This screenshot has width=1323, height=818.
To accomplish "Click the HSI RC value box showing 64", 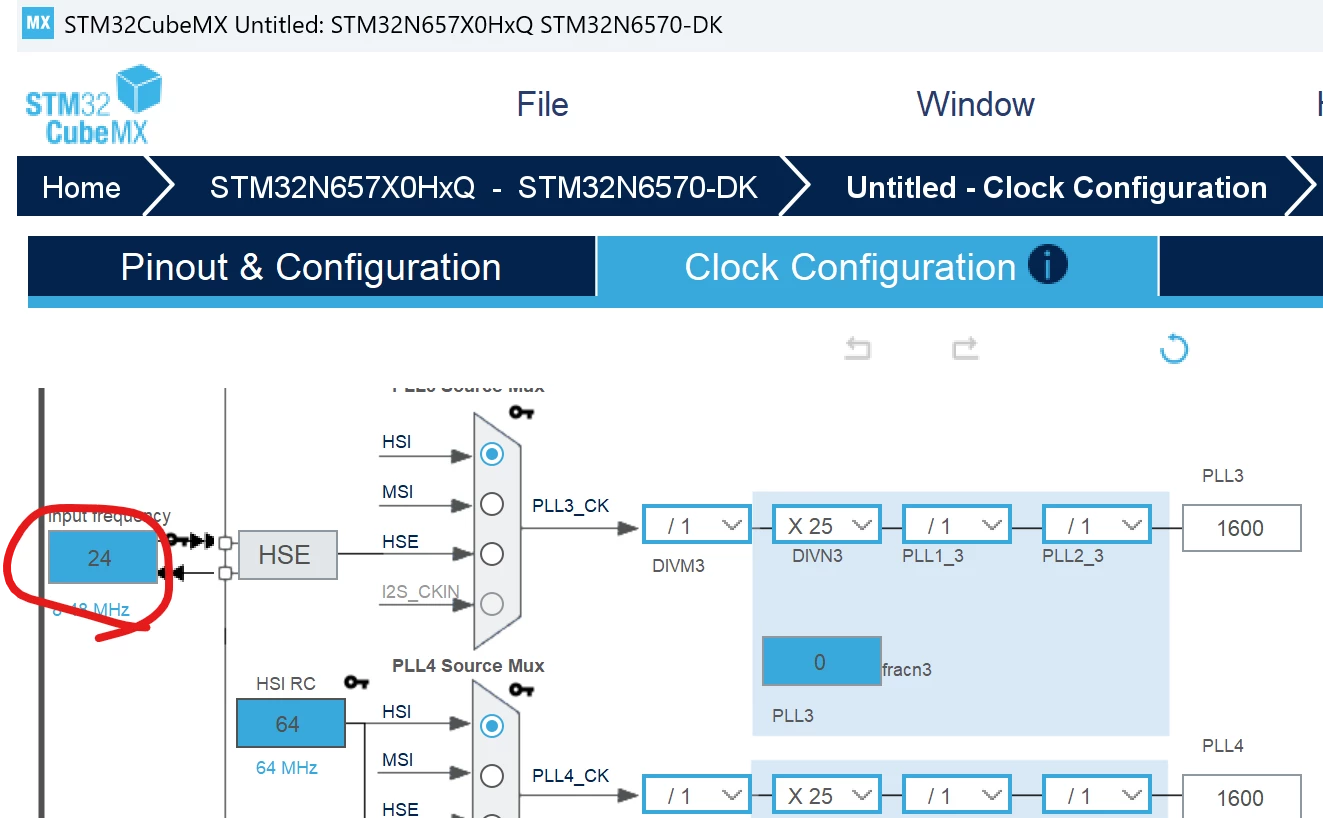I will coord(290,723).
